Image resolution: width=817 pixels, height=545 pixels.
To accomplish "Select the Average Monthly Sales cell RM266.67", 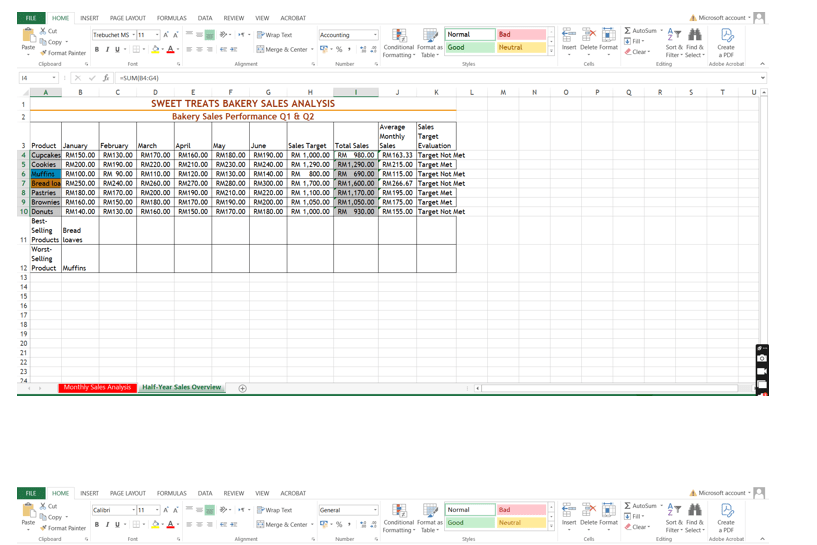I will point(397,183).
